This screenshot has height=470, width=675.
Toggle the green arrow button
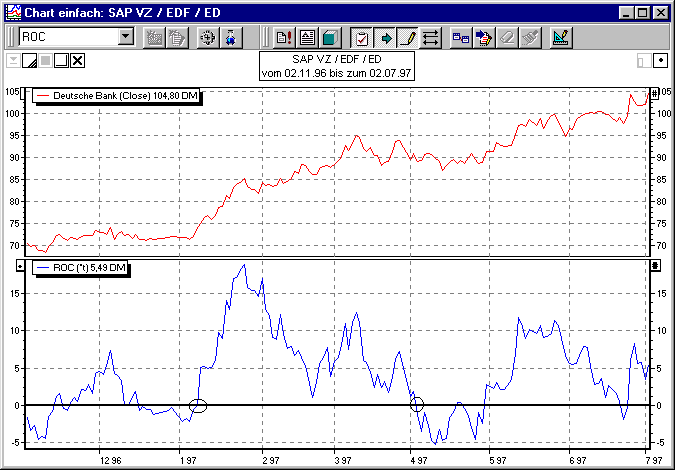(x=385, y=38)
